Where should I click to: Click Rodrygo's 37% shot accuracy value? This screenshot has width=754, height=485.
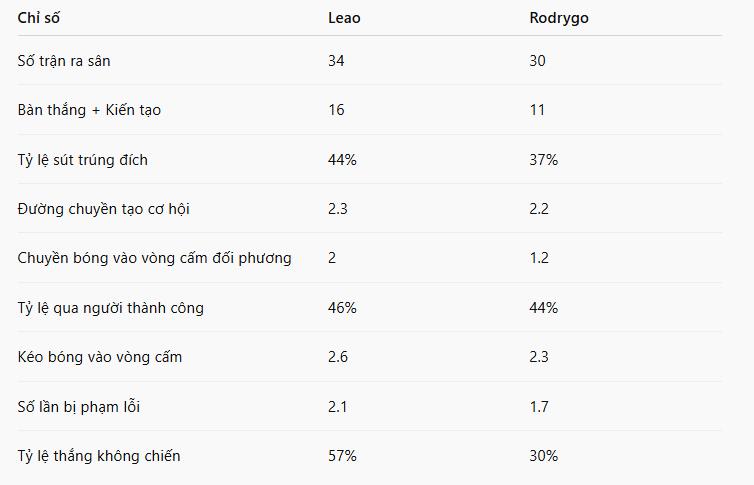[x=543, y=160]
